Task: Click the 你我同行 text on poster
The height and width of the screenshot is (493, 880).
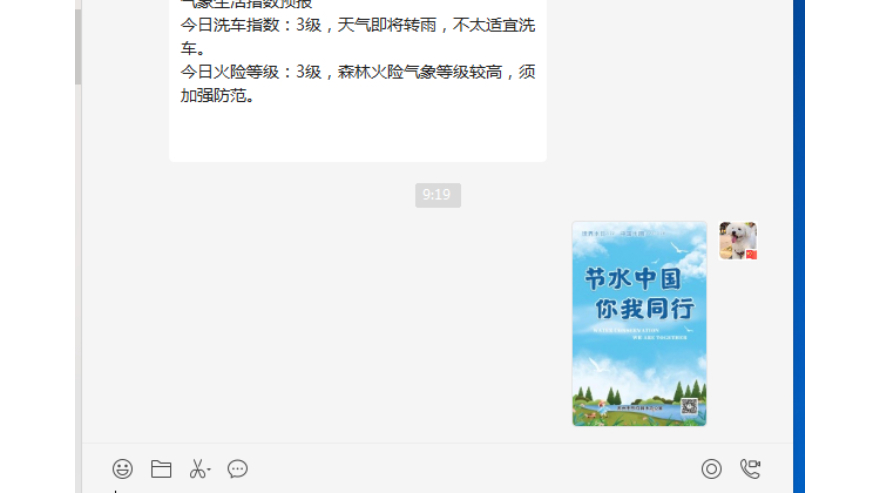Action: pyautogui.click(x=644, y=308)
